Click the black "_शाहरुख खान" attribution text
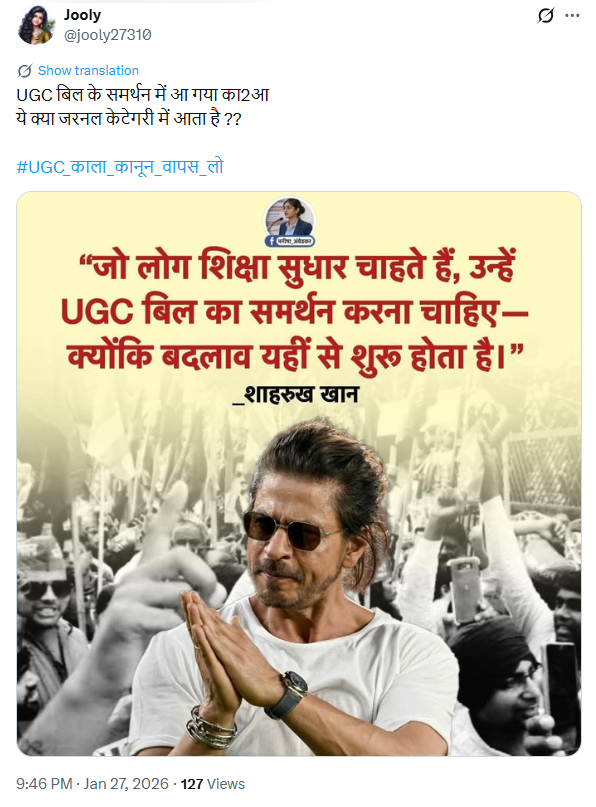This screenshot has width=596, height=807. pyautogui.click(x=295, y=395)
